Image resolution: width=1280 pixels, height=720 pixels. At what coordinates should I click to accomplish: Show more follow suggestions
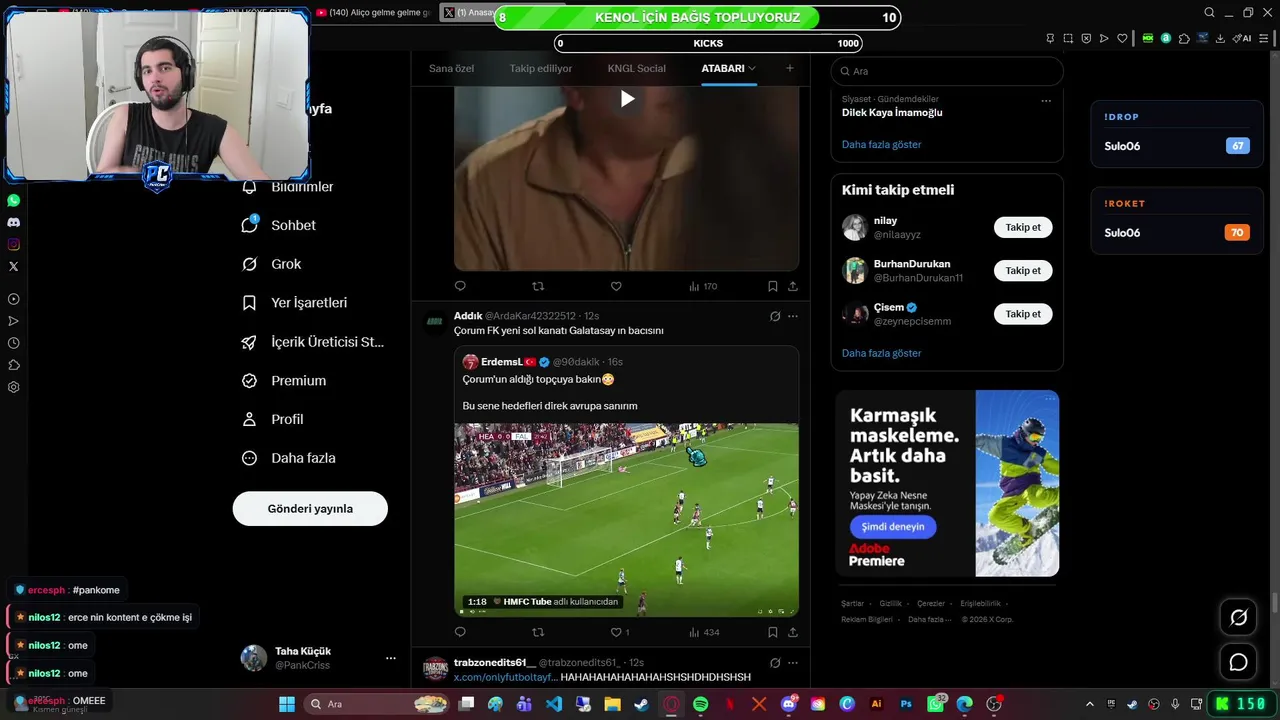click(x=881, y=353)
